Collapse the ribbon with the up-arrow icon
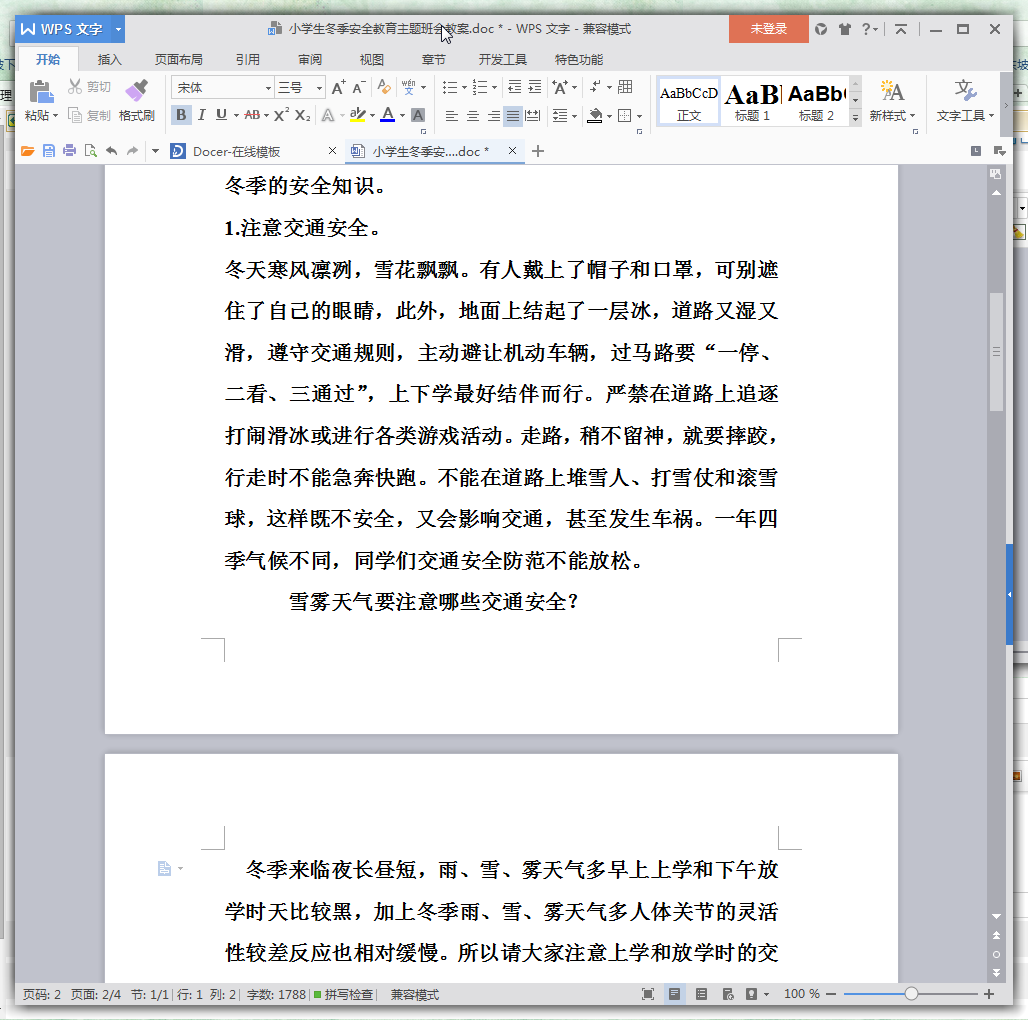This screenshot has height=1020, width=1028. 901,29
